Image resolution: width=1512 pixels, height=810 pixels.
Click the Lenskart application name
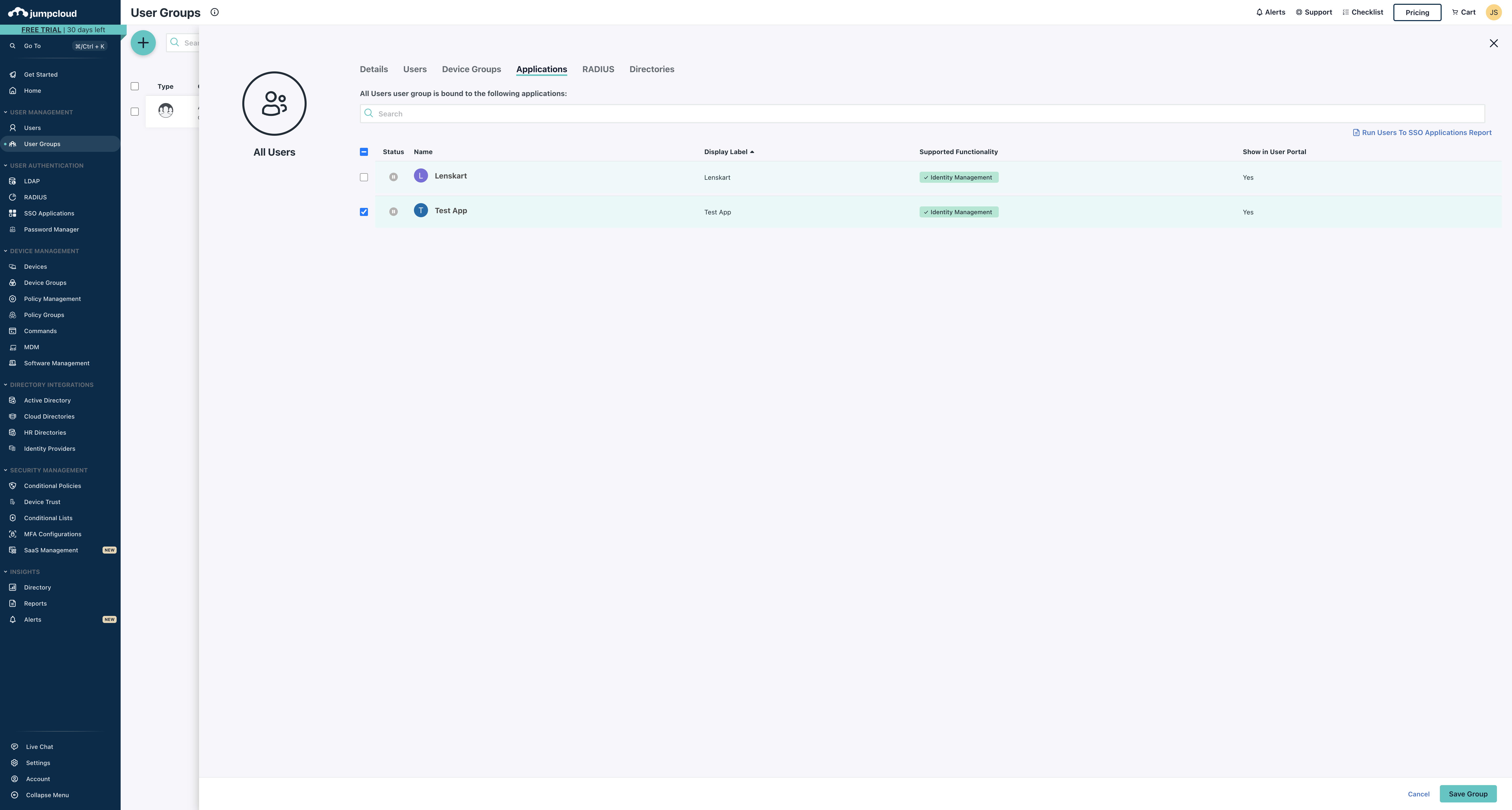click(x=451, y=176)
